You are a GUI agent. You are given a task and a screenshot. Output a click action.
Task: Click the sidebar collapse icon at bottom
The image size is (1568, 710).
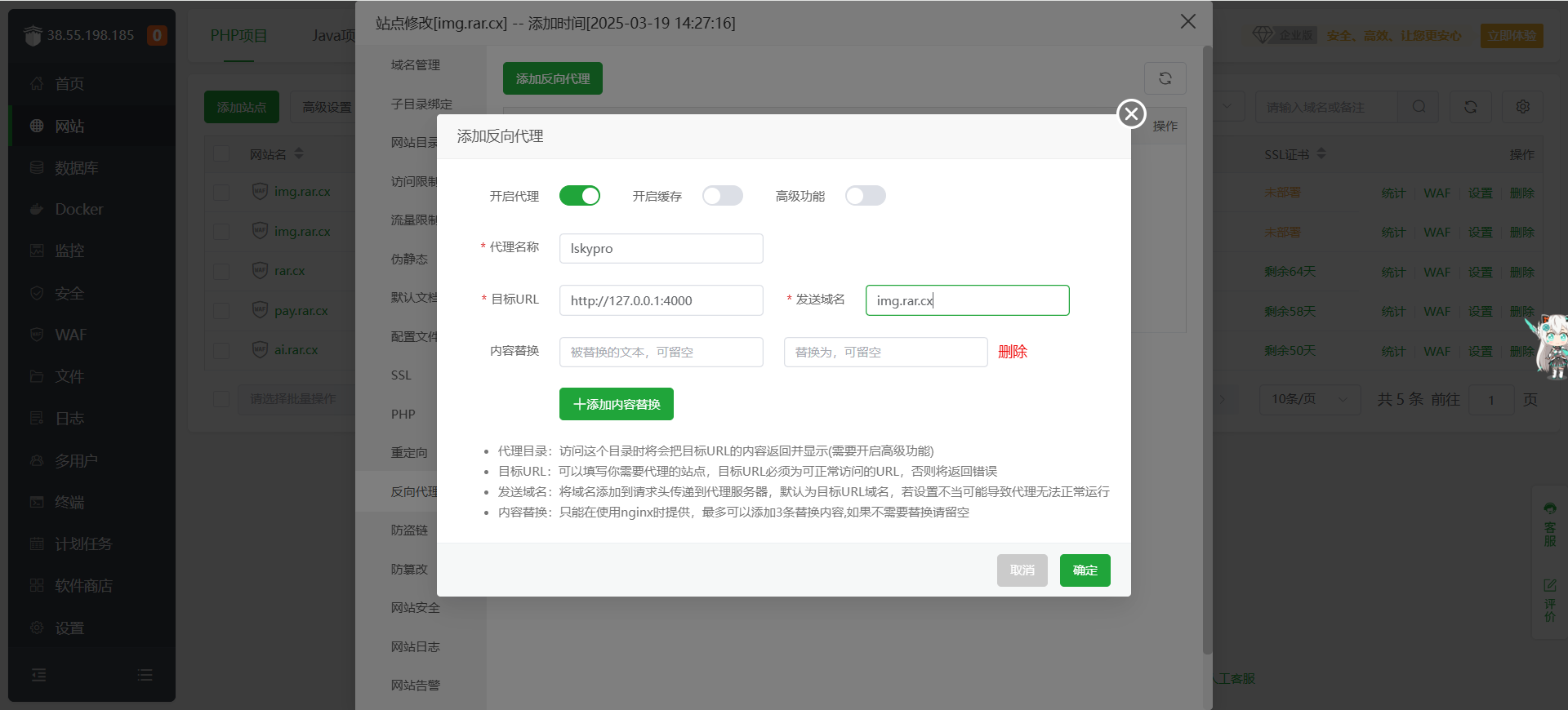[38, 675]
